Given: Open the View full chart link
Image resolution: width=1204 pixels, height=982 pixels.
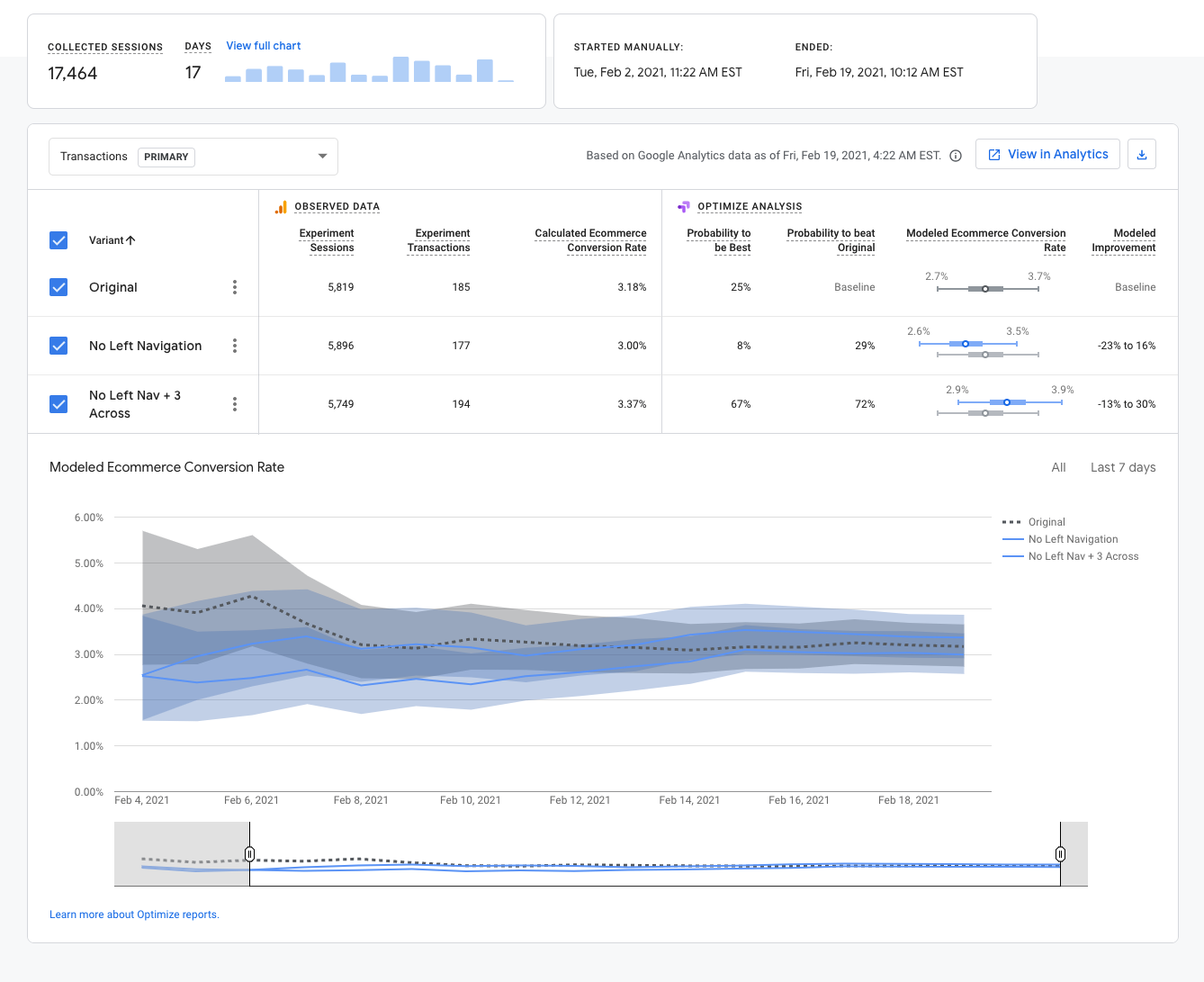Looking at the screenshot, I should tap(263, 46).
